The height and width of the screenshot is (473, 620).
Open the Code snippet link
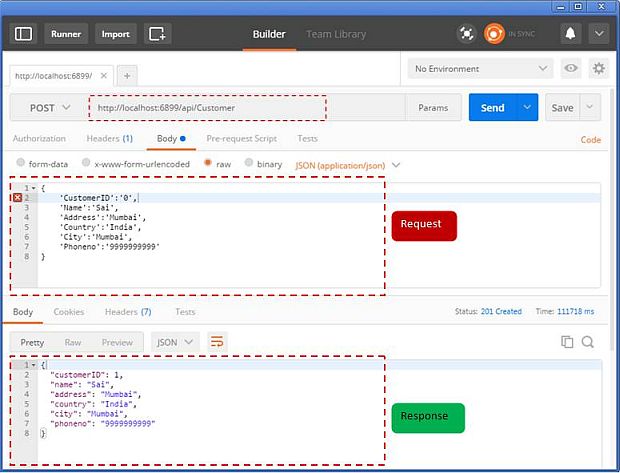591,140
